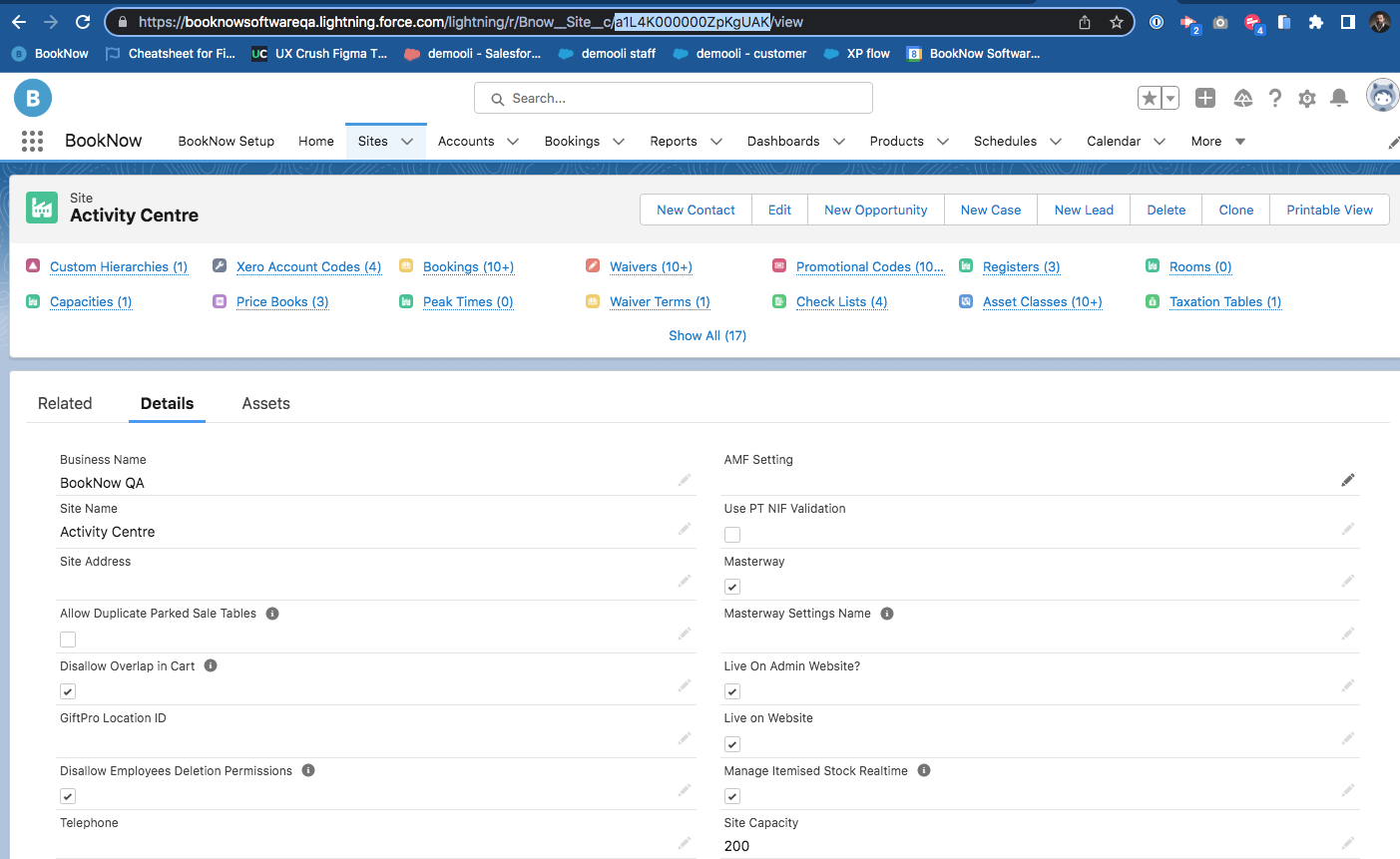This screenshot has width=1400, height=859.
Task: Focus the Salesforce Search field
Action: pos(674,98)
